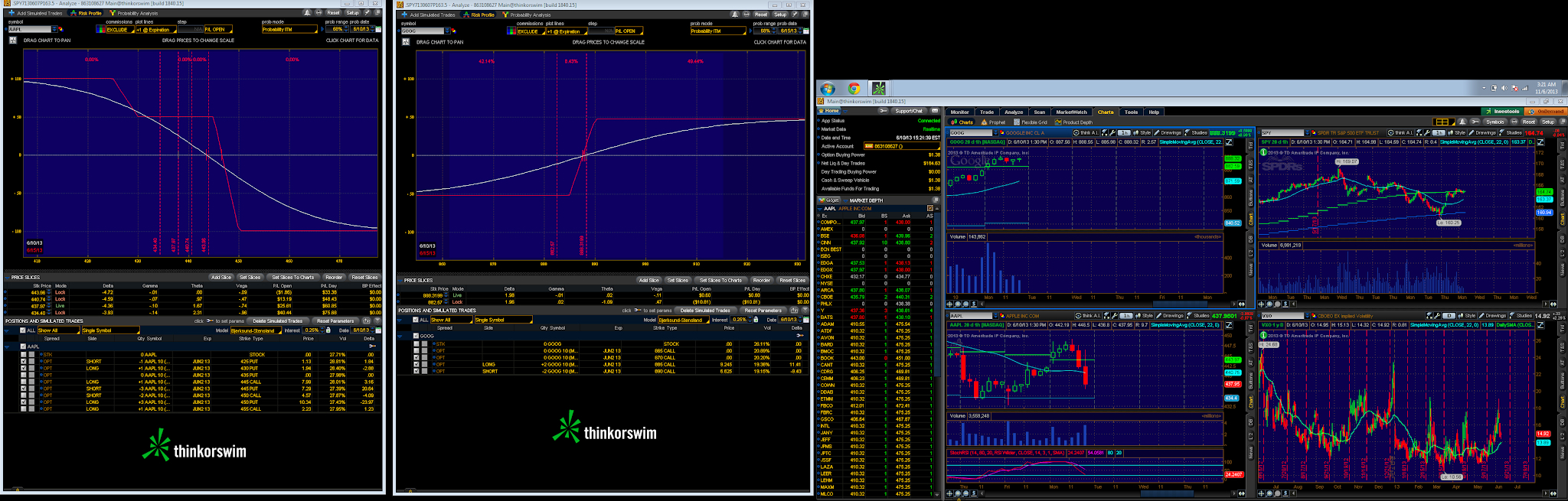
Task: Adjust the Interest 0.25% stepper in AAPL window
Action: click(x=322, y=330)
